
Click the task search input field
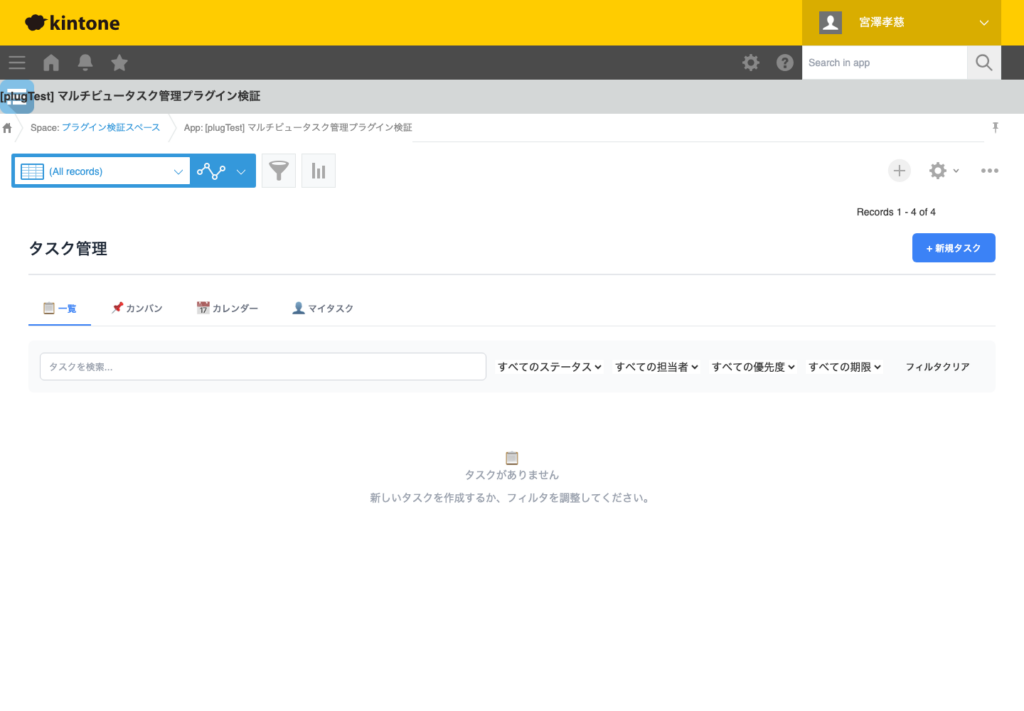tap(262, 366)
